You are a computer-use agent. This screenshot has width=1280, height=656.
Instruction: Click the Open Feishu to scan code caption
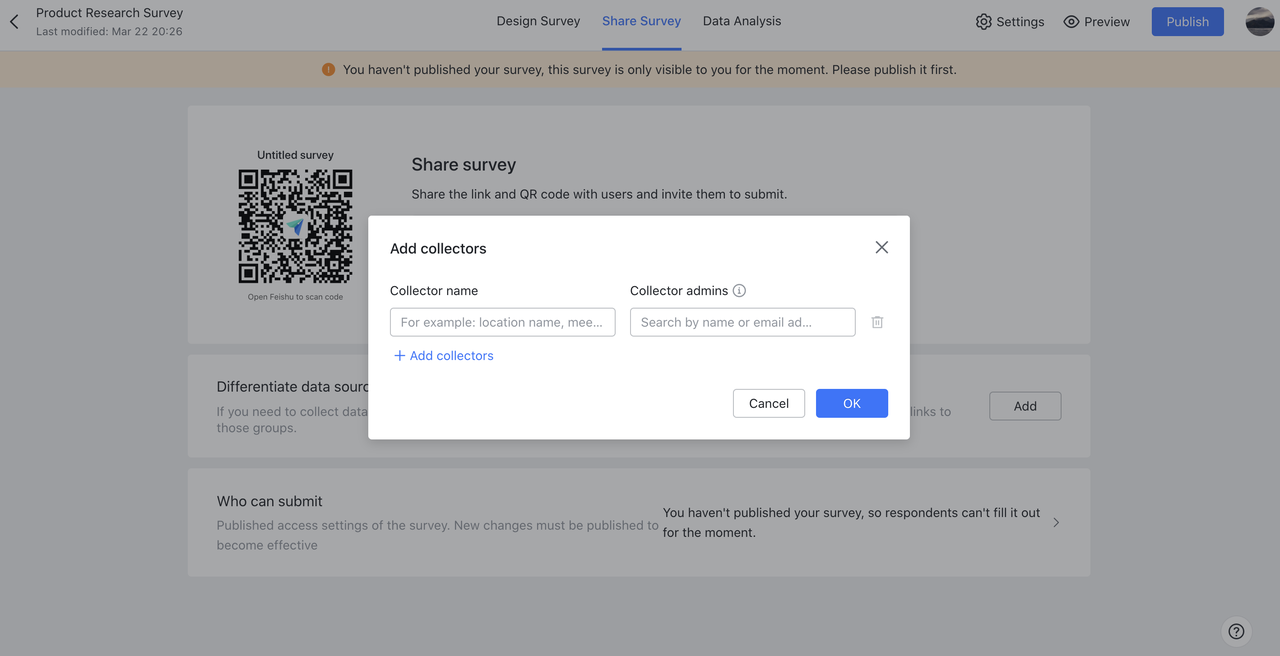click(295, 297)
